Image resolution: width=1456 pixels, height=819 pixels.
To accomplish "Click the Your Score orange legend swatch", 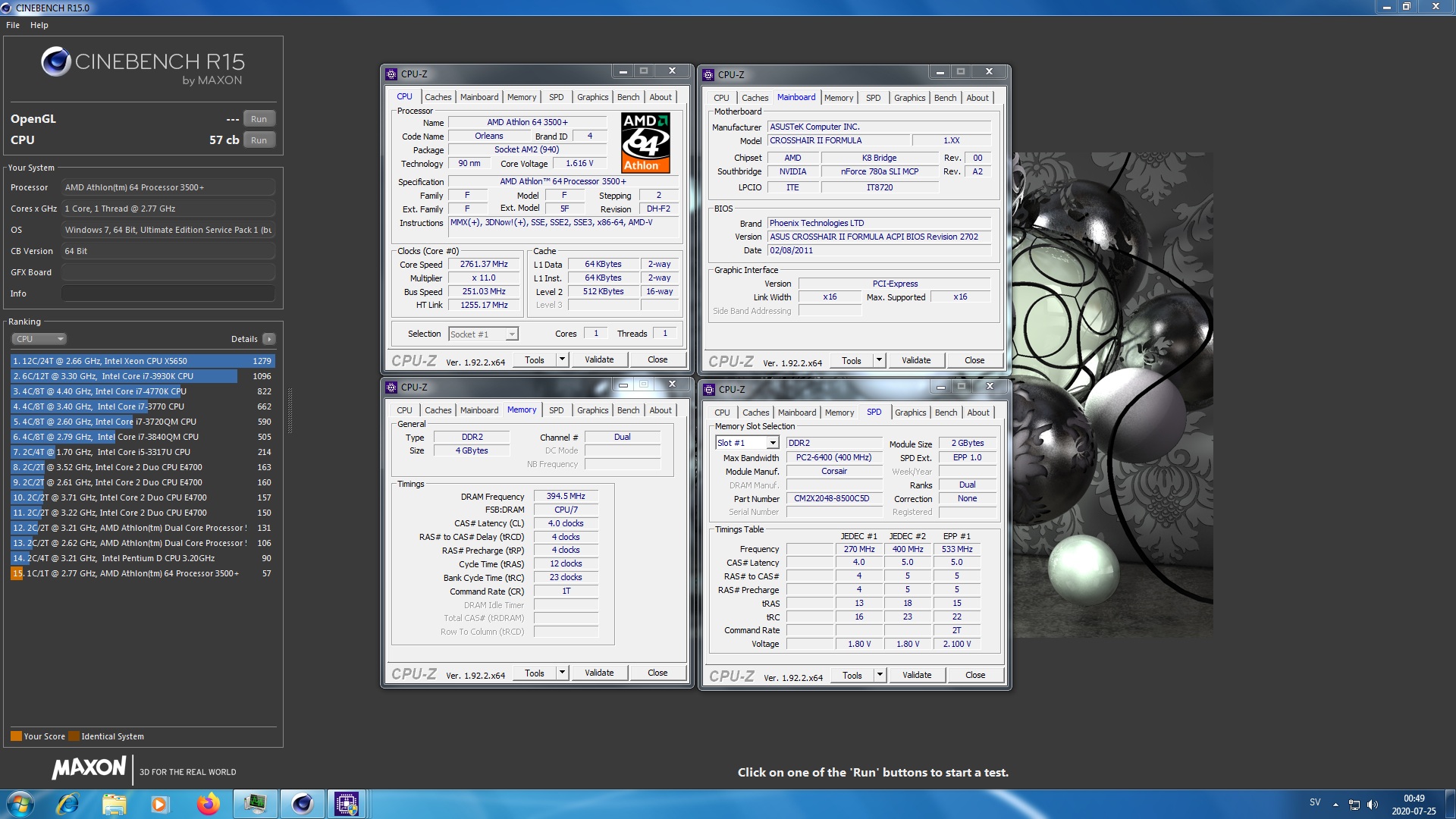I will pyautogui.click(x=16, y=736).
